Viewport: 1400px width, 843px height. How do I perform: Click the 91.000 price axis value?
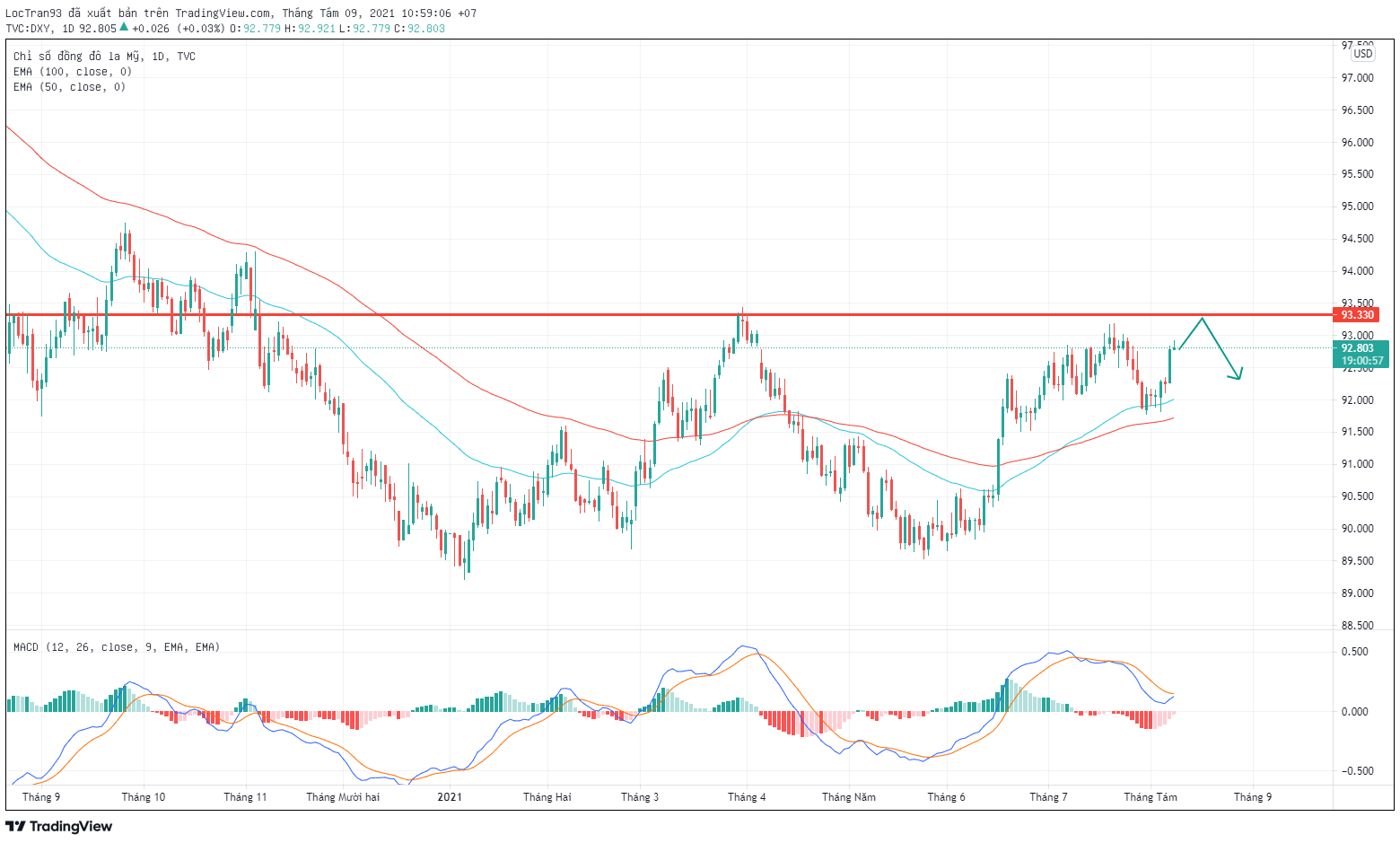pyautogui.click(x=1357, y=464)
